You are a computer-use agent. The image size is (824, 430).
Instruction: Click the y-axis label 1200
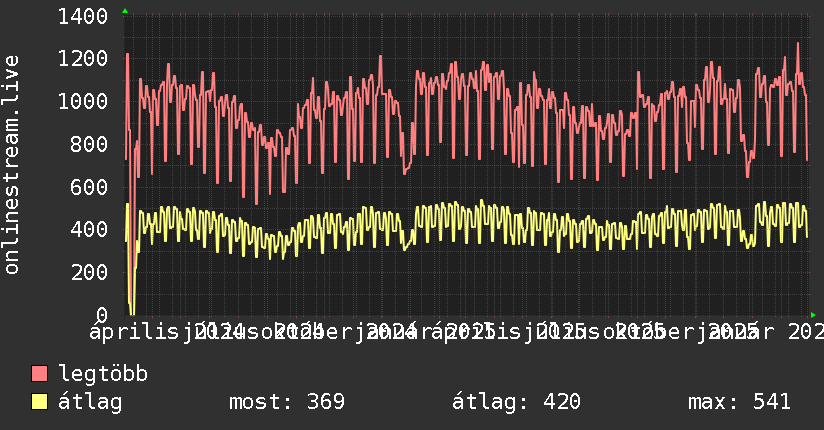(x=83, y=59)
